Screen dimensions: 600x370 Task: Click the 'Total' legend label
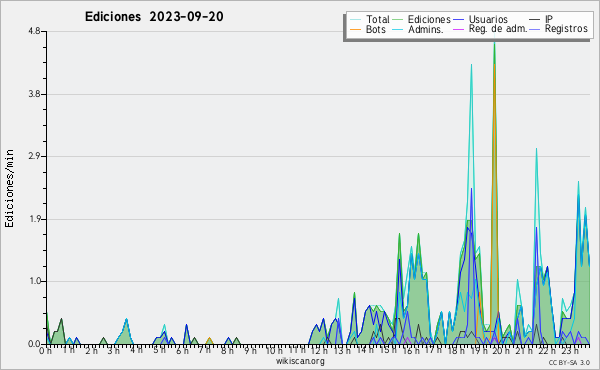[x=378, y=19]
